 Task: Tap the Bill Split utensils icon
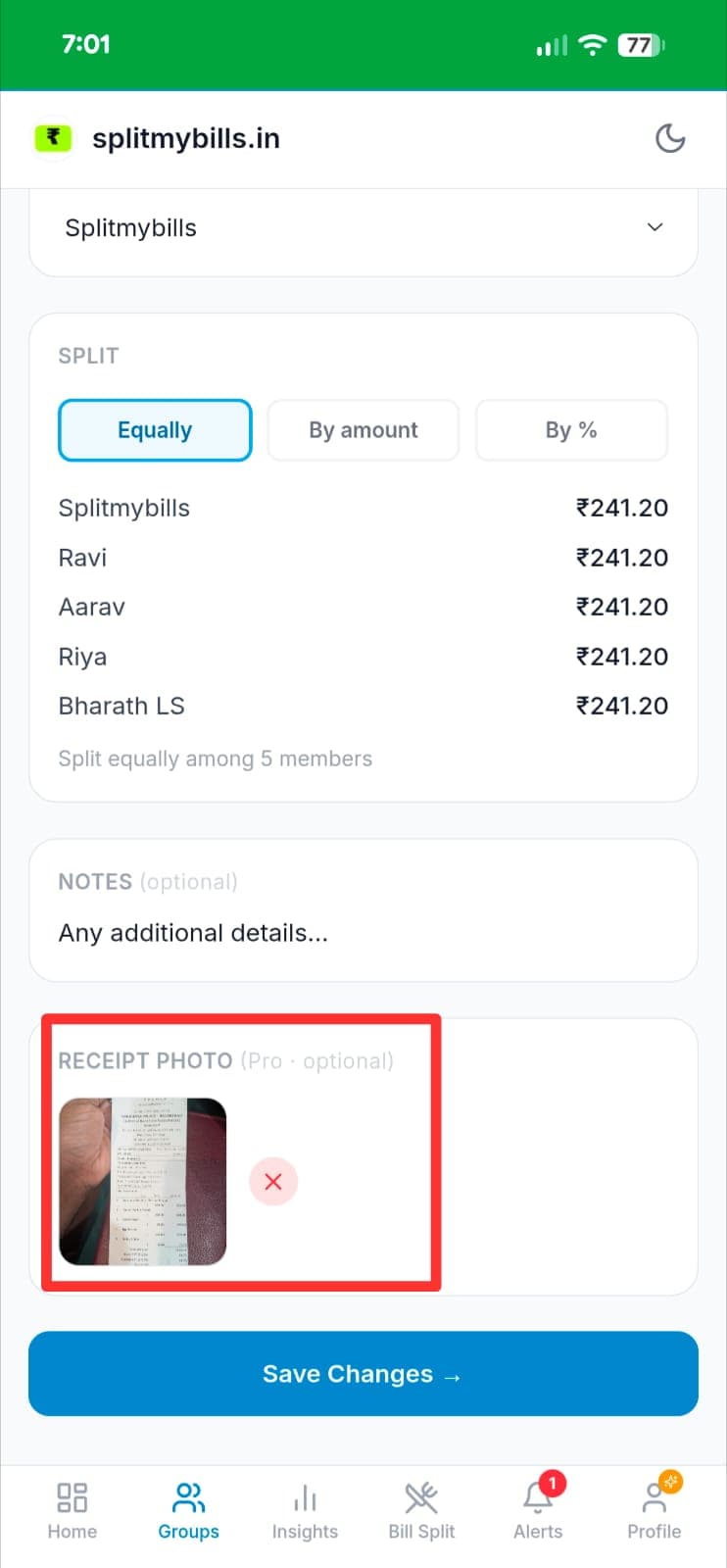coord(421,1496)
